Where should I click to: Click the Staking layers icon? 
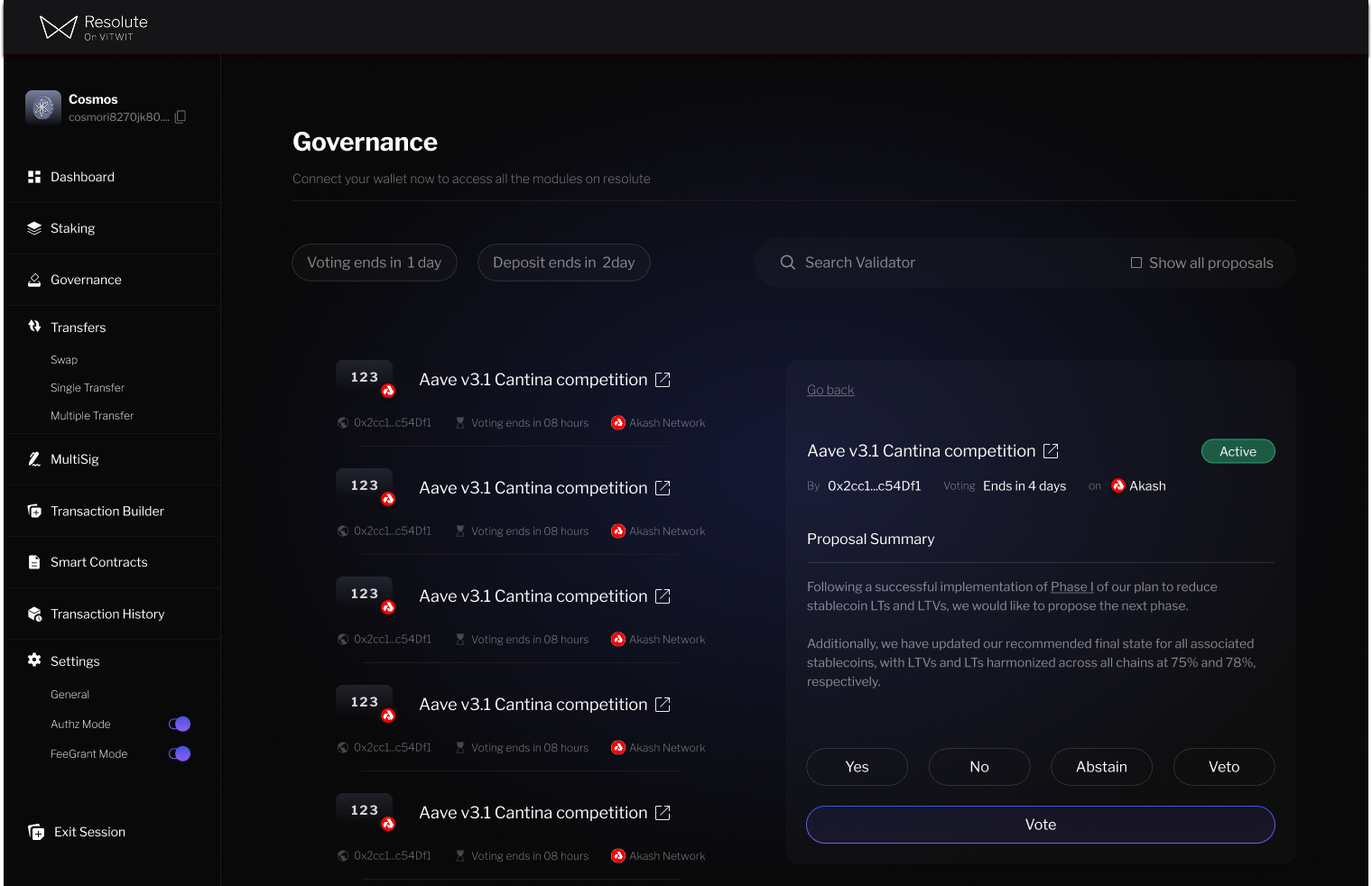click(x=34, y=228)
